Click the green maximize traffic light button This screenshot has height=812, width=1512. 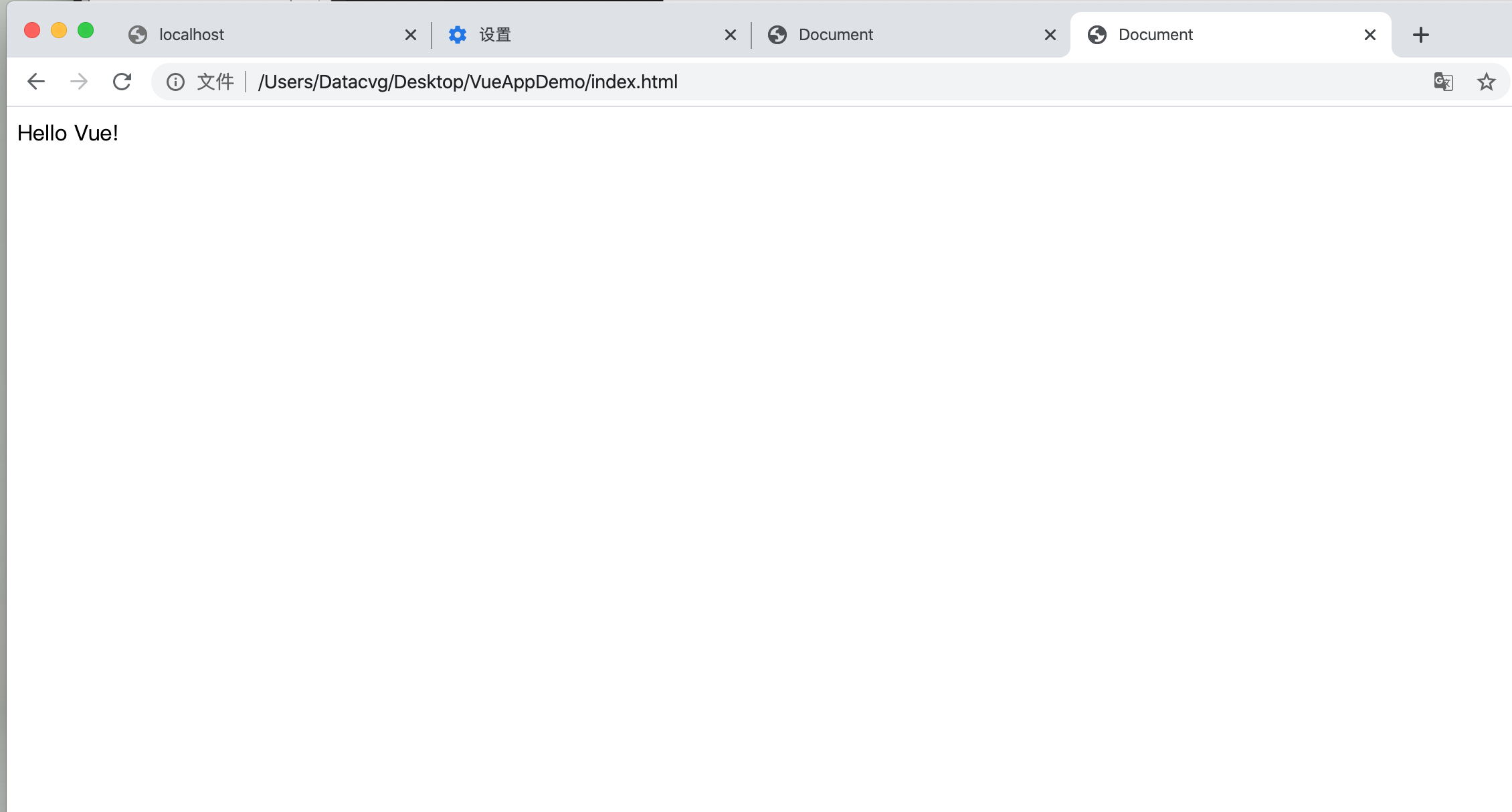click(86, 30)
